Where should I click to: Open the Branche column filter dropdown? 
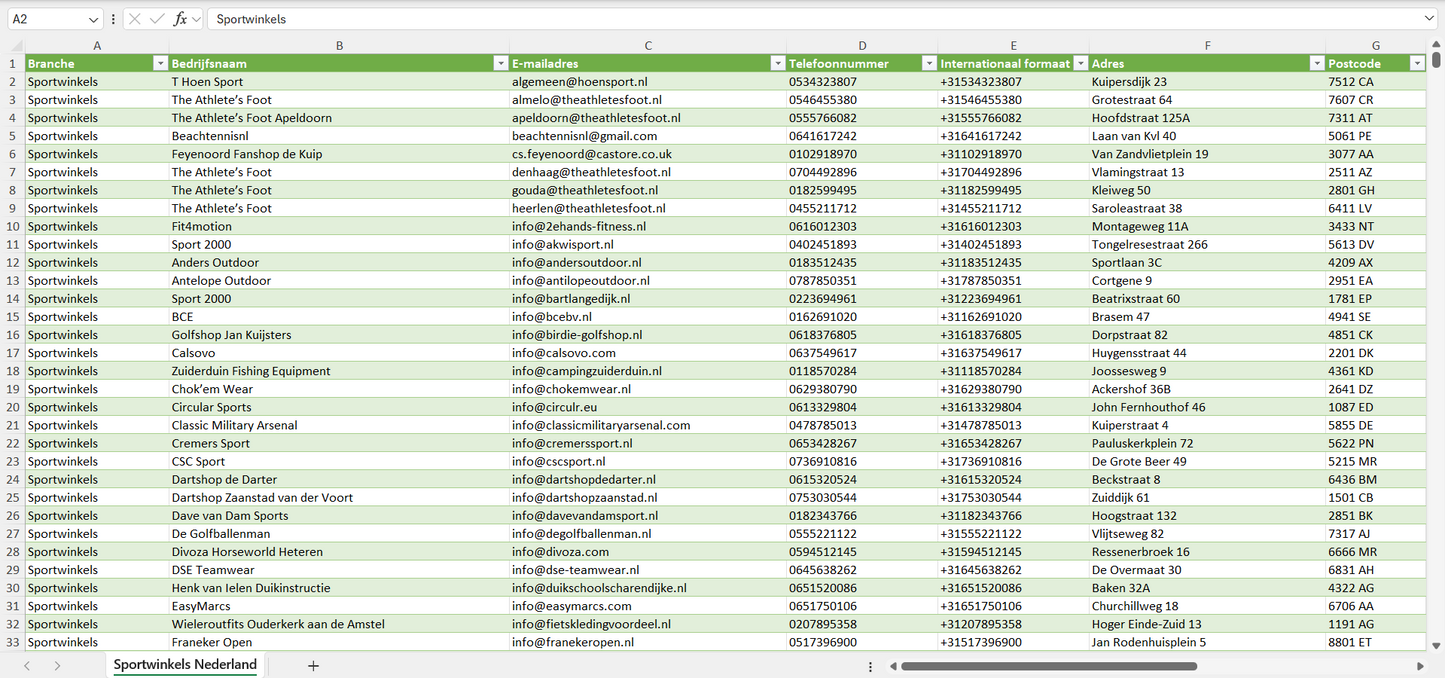(160, 63)
